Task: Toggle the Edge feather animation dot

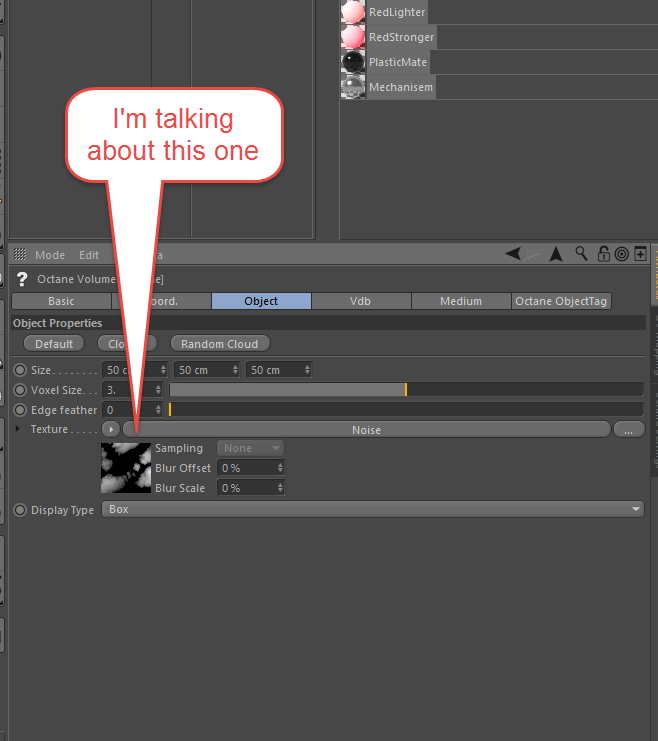Action: tap(20, 410)
